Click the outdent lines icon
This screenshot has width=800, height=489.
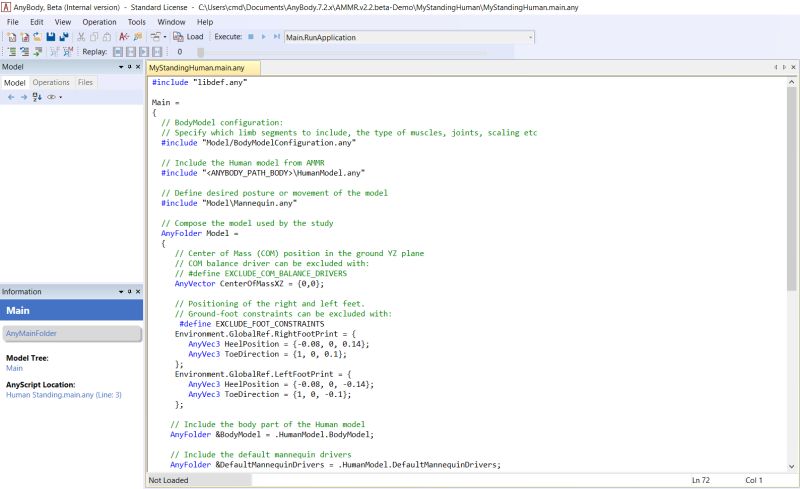click(24, 52)
